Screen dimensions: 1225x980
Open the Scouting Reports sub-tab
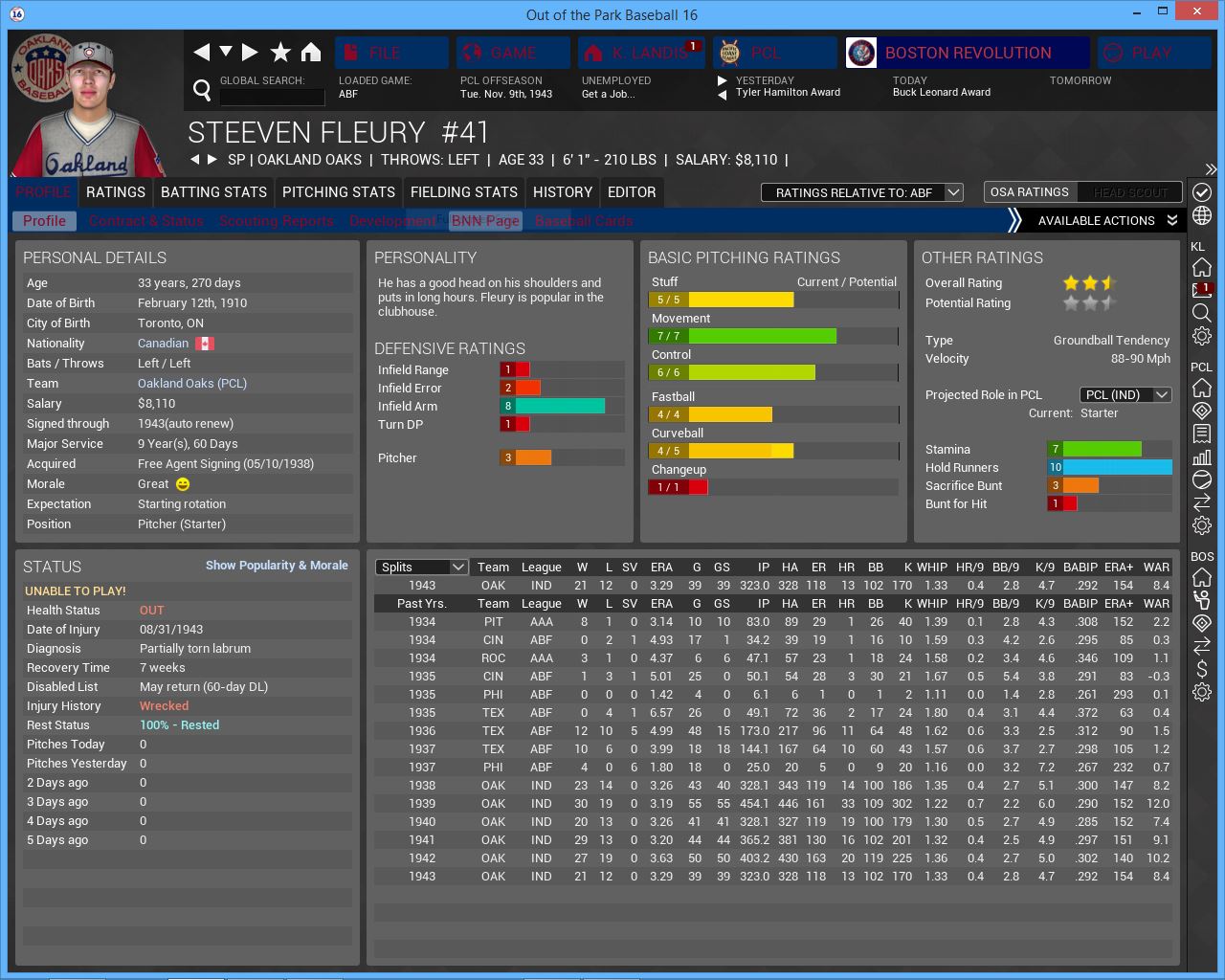[x=277, y=221]
